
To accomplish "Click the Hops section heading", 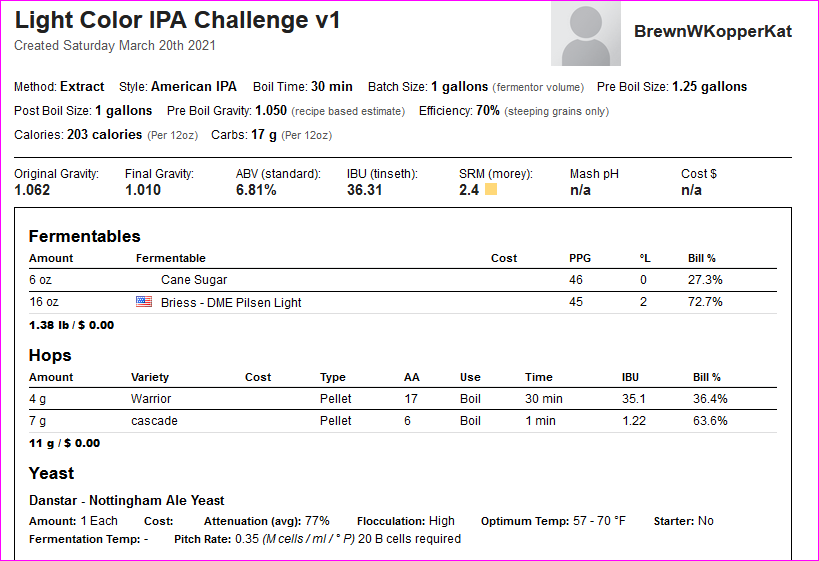I will click(x=50, y=355).
